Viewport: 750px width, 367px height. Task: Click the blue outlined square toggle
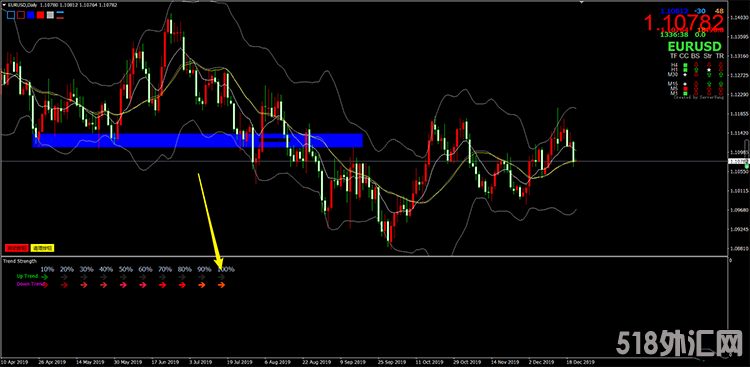(11, 15)
